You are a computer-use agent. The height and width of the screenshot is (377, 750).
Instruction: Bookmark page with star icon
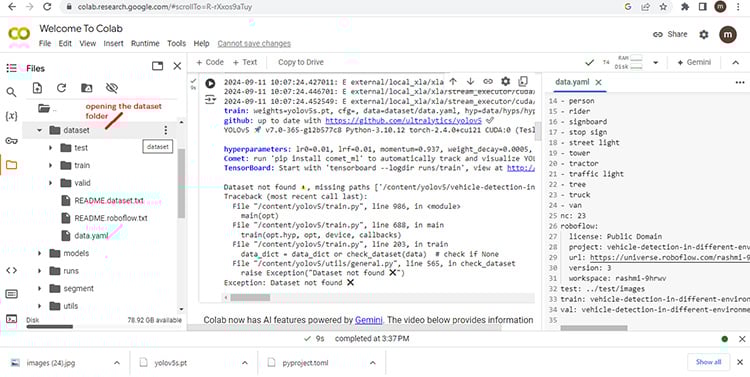pos(663,7)
